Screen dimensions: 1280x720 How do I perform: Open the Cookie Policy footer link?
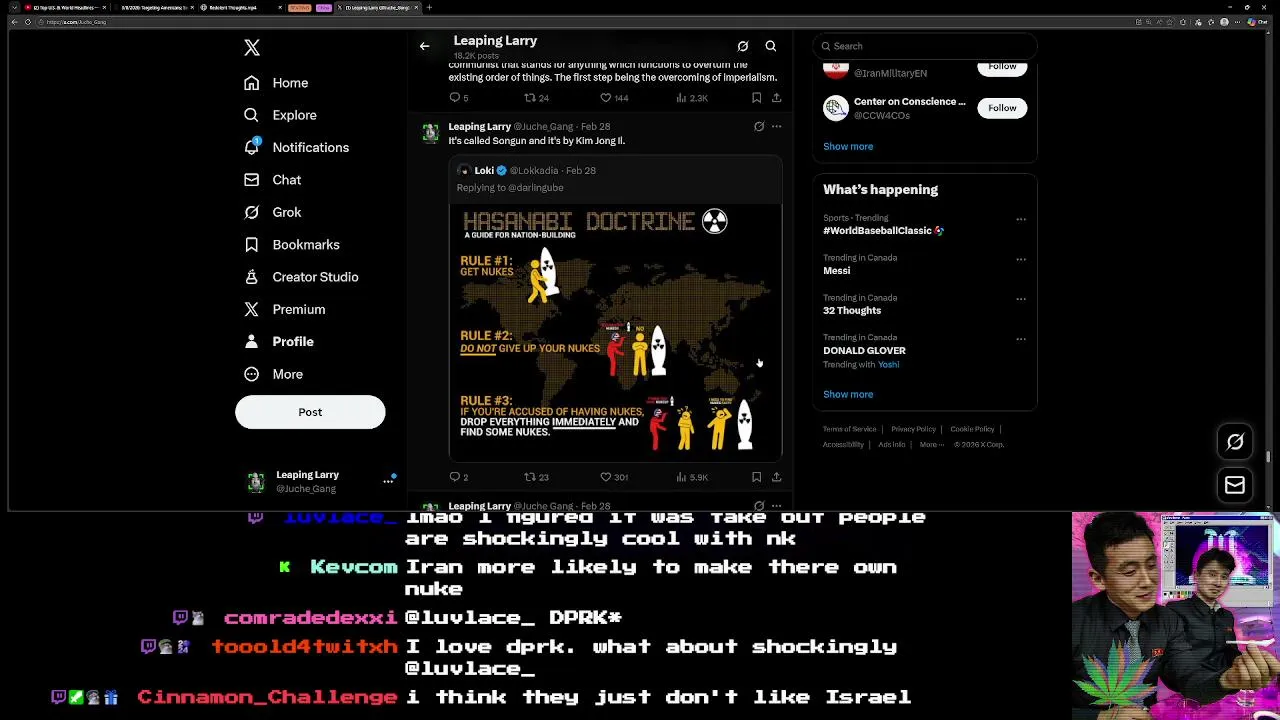tap(972, 429)
